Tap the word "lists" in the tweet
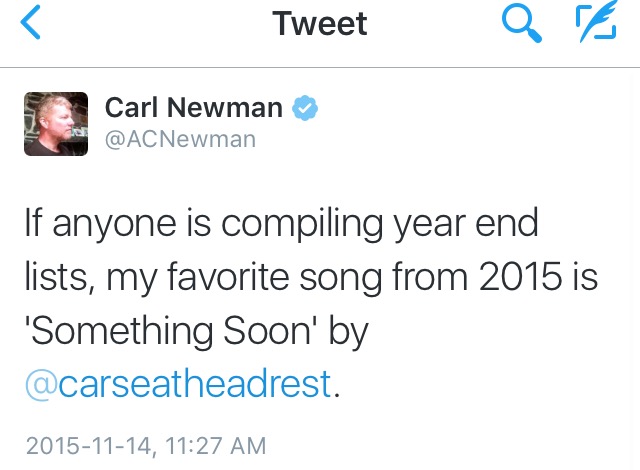This screenshot has height=470, width=640. [x=56, y=277]
